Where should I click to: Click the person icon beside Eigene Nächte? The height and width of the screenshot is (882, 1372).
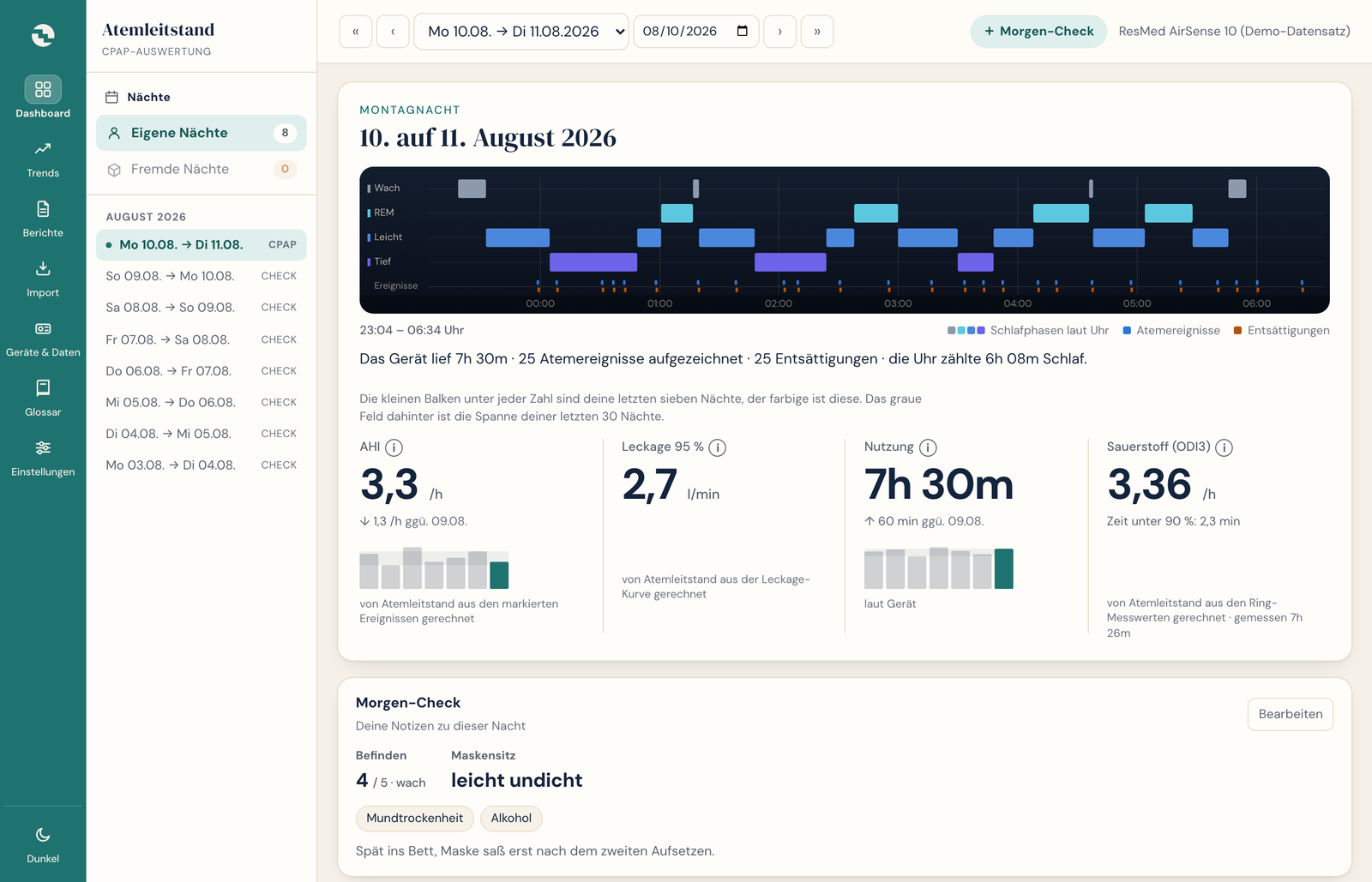click(114, 133)
